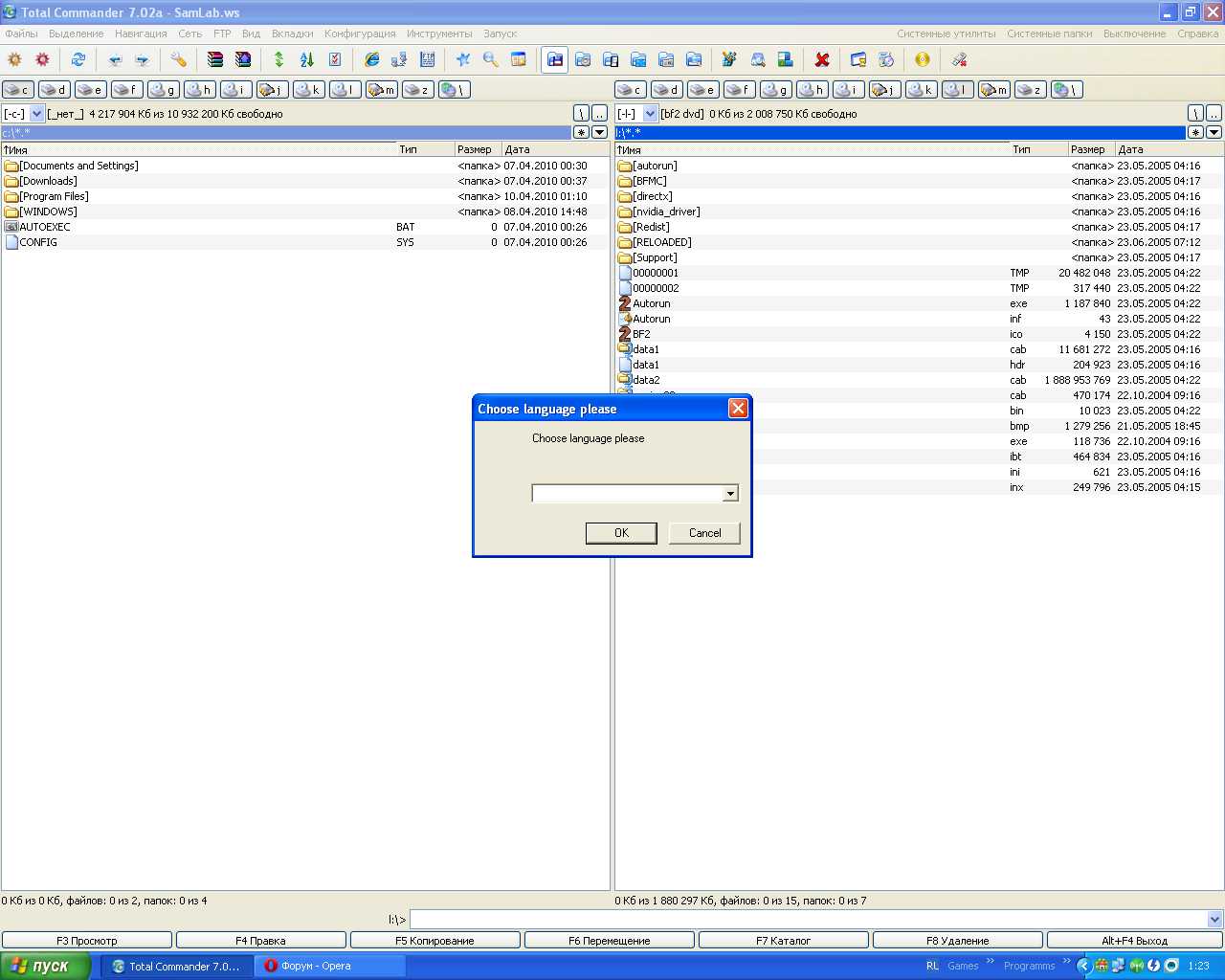Sort left panel by Дата column header
The height and width of the screenshot is (980, 1225).
(555, 149)
